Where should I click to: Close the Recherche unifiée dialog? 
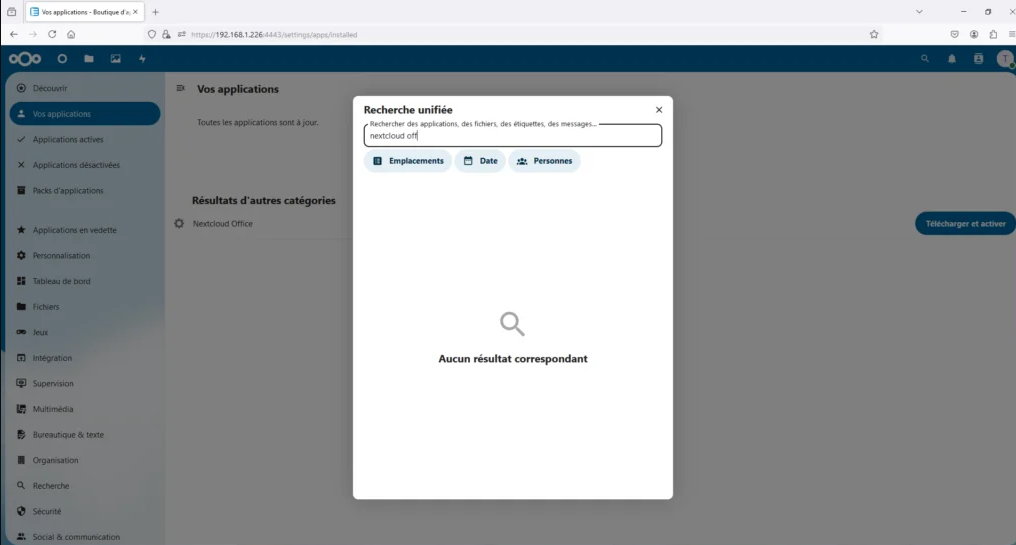(x=658, y=110)
